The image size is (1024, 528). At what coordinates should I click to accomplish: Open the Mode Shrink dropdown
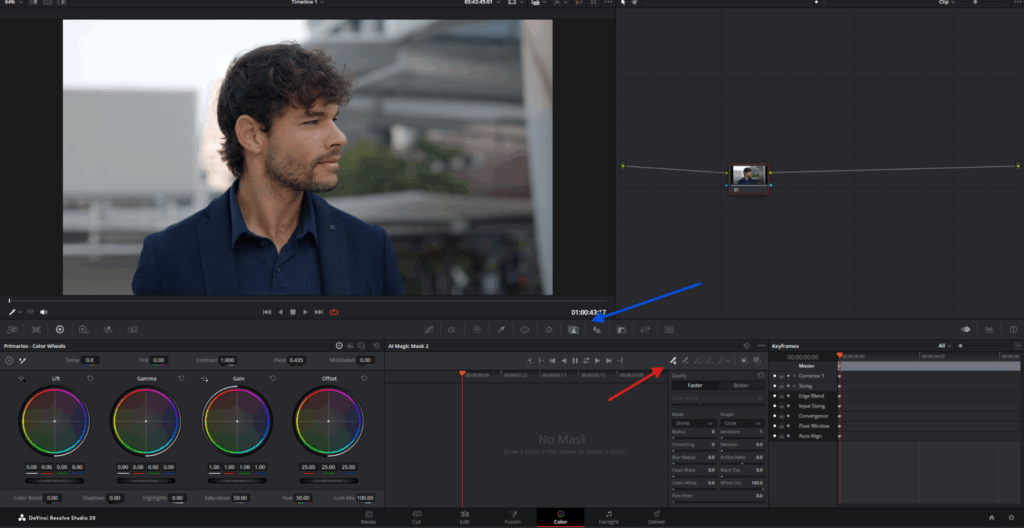click(x=694, y=423)
